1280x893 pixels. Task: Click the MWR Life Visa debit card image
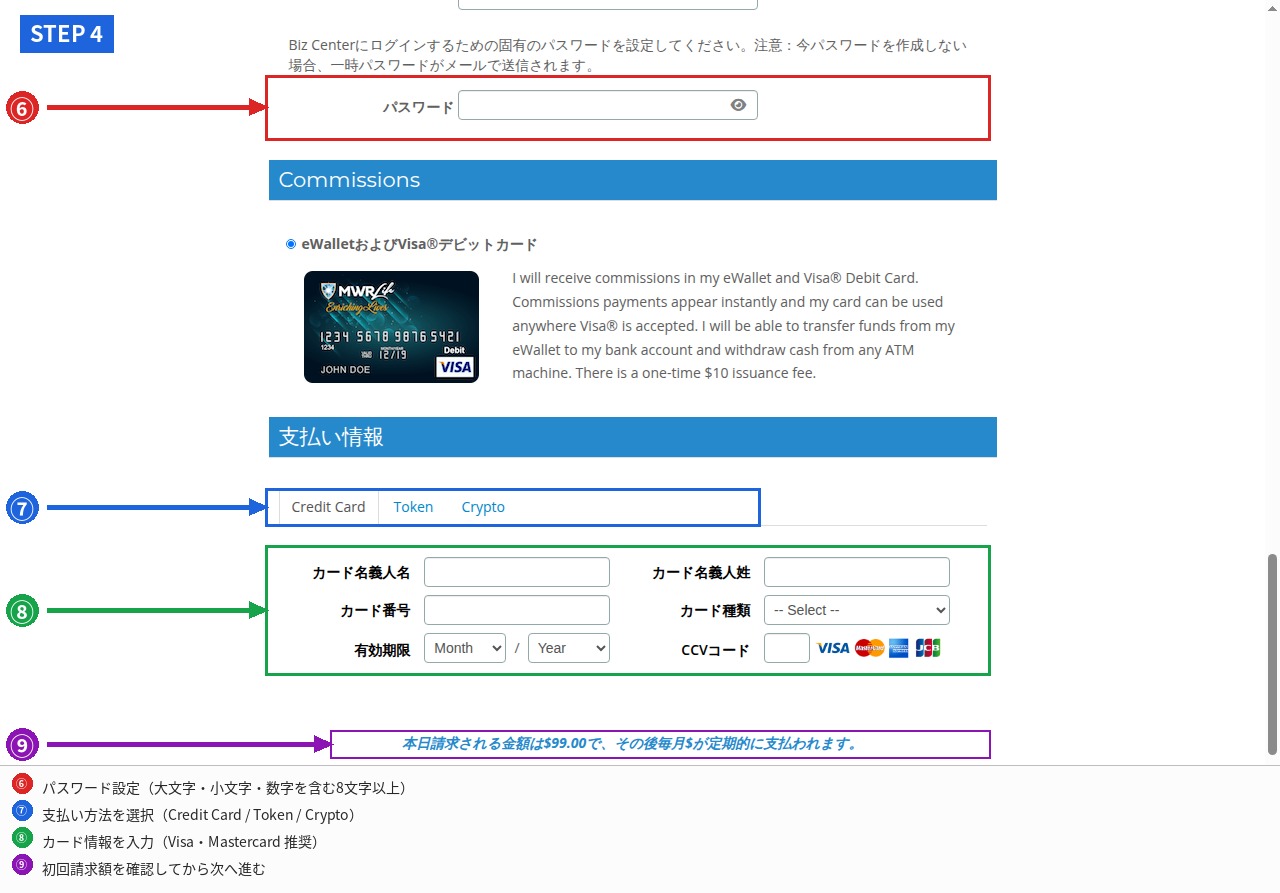(391, 327)
